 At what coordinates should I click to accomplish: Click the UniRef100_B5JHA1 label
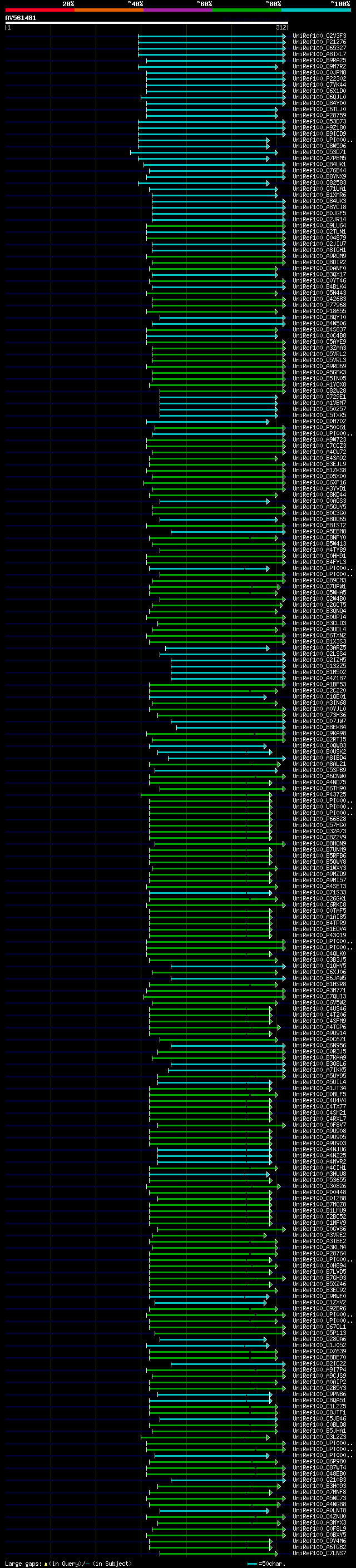tap(319, 1431)
